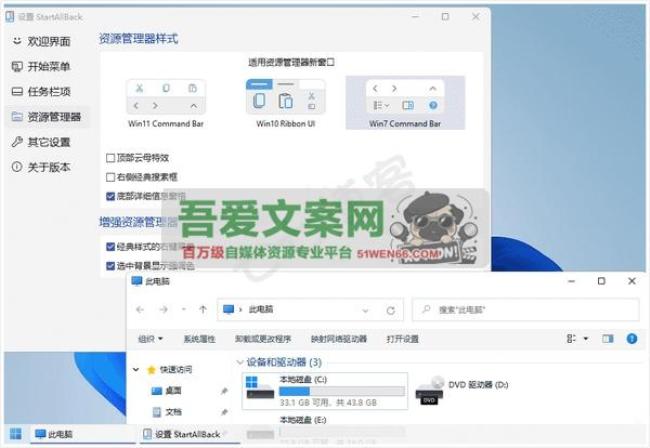Screen dimensions: 650x448
Task: Select 快速访问 in the navigation tree
Action: [x=176, y=369]
